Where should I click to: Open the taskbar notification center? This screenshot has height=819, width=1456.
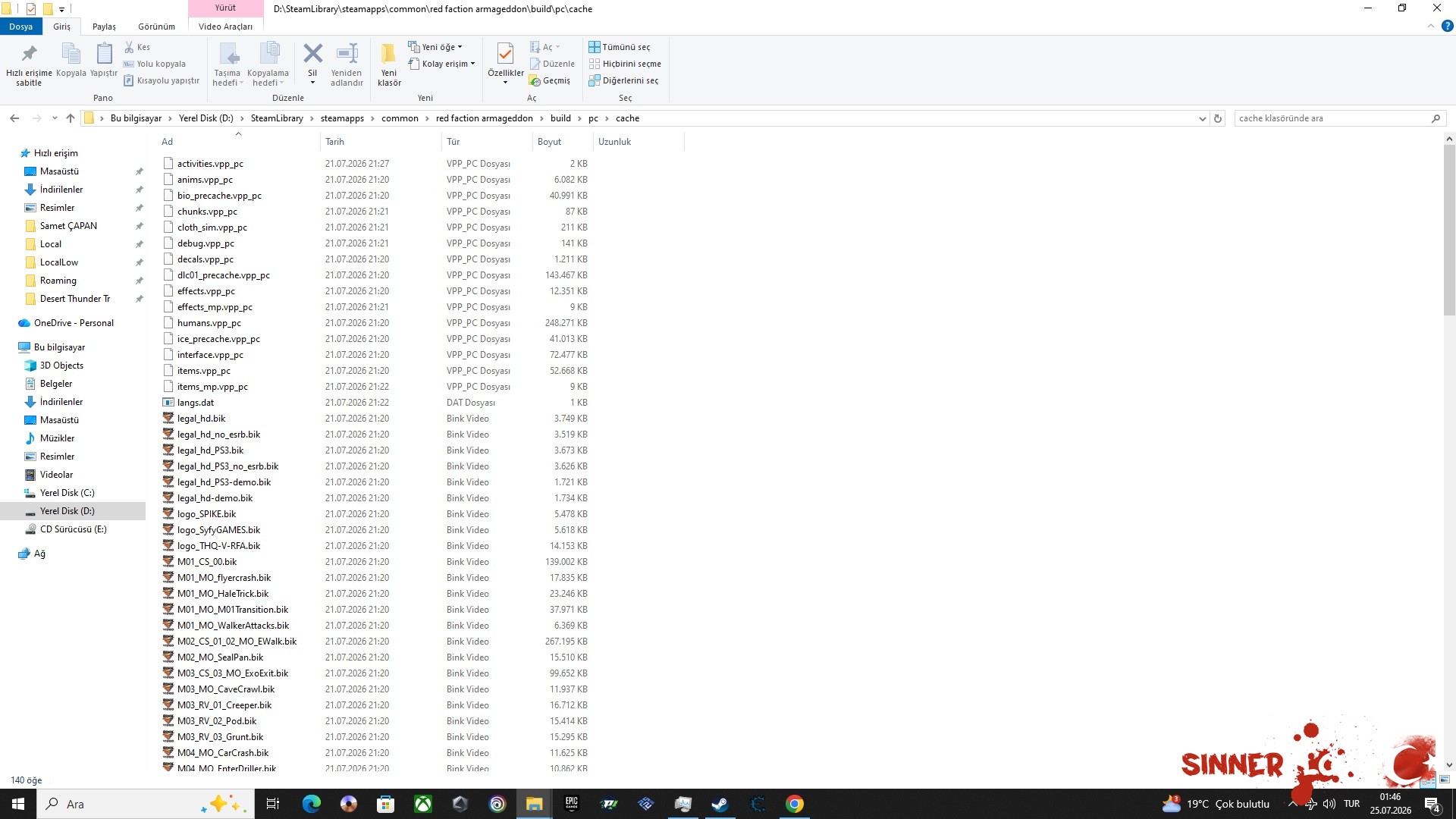click(x=1432, y=804)
